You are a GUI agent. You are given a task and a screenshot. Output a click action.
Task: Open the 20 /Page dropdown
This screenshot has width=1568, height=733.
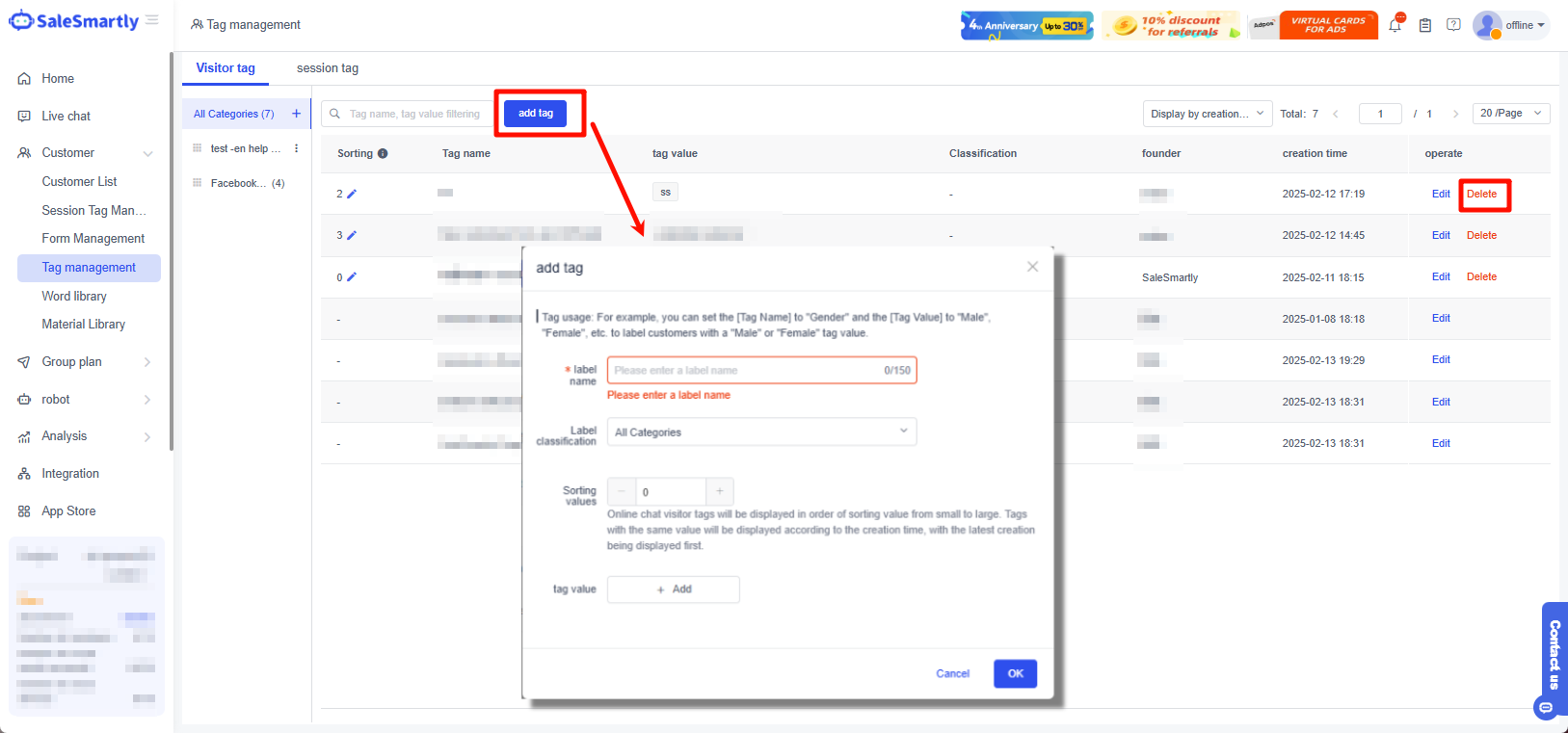[1511, 114]
